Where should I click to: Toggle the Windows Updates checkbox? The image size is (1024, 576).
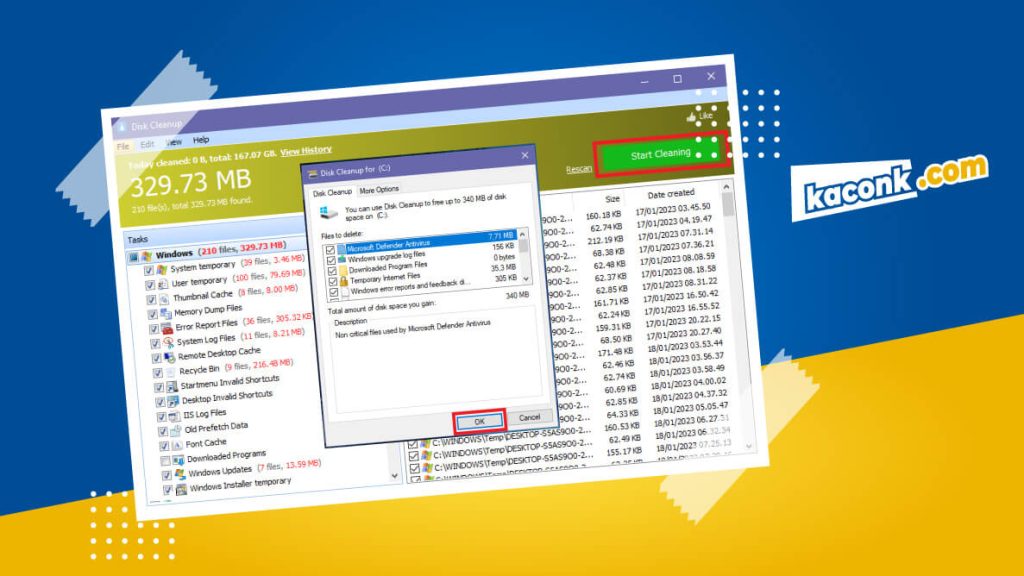pyautogui.click(x=167, y=475)
